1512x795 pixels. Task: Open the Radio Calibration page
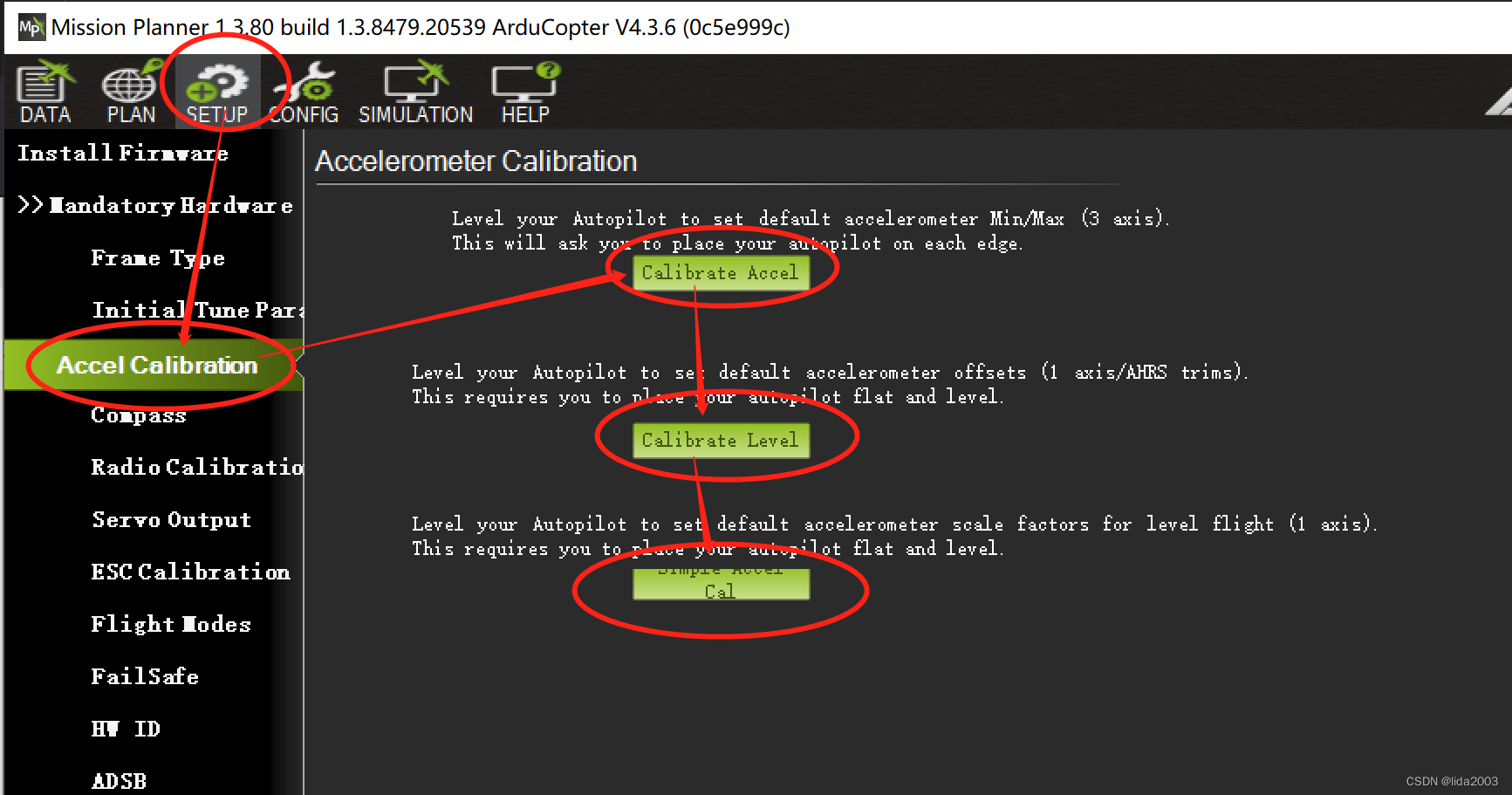[197, 468]
